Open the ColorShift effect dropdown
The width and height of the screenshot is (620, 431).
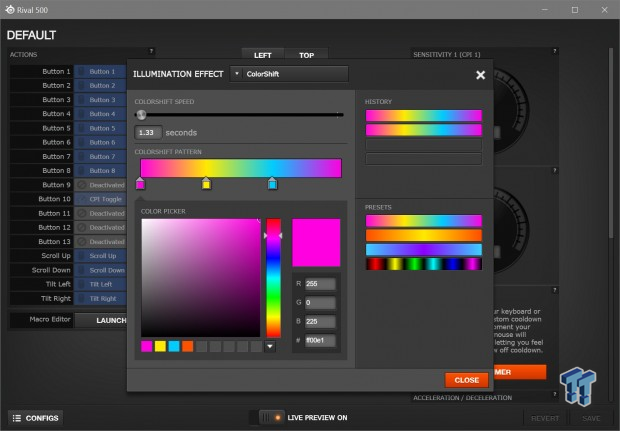289,74
